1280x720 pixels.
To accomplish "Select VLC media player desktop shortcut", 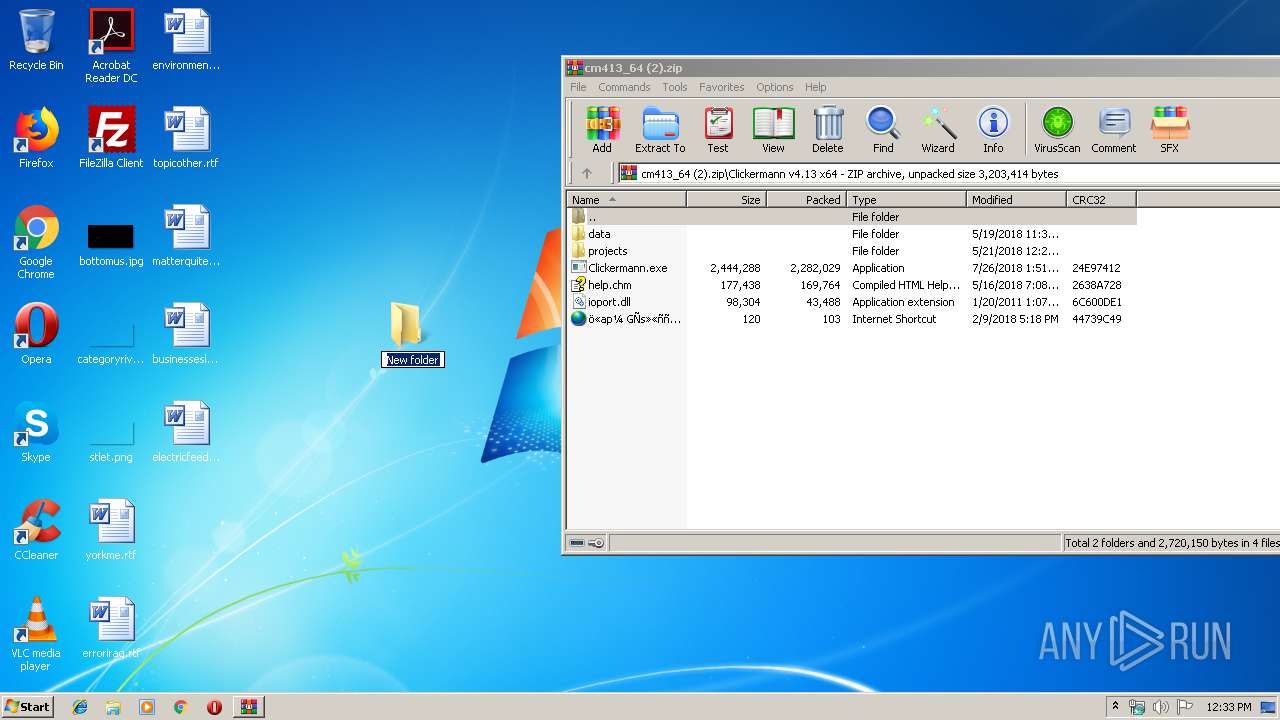I will (x=36, y=634).
